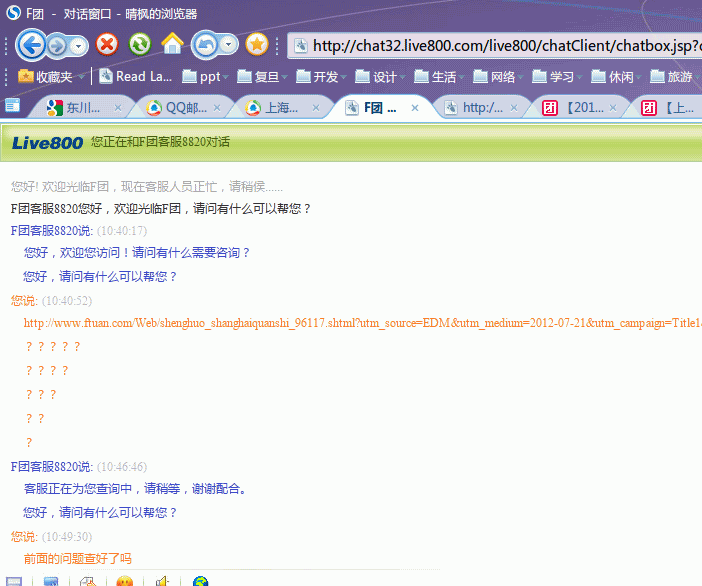Click timestamp (10:49:30)
702x586 pixels.
(67, 536)
